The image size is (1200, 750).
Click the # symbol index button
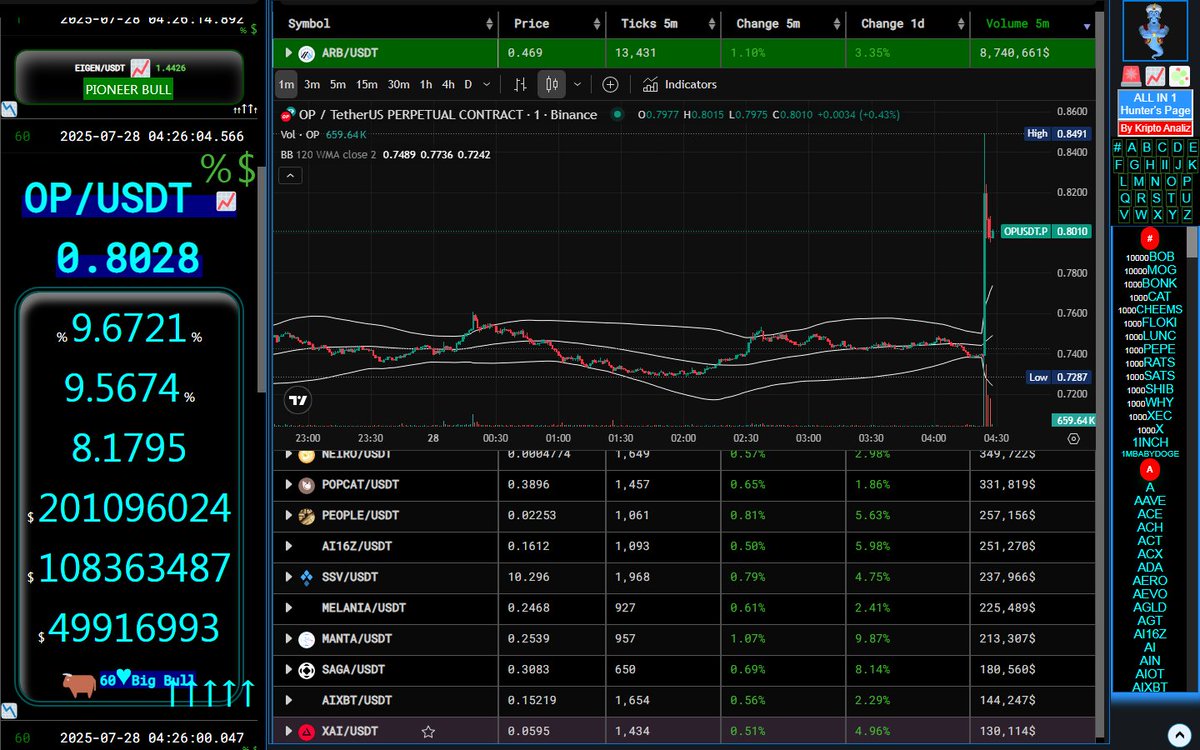pyautogui.click(x=1117, y=148)
